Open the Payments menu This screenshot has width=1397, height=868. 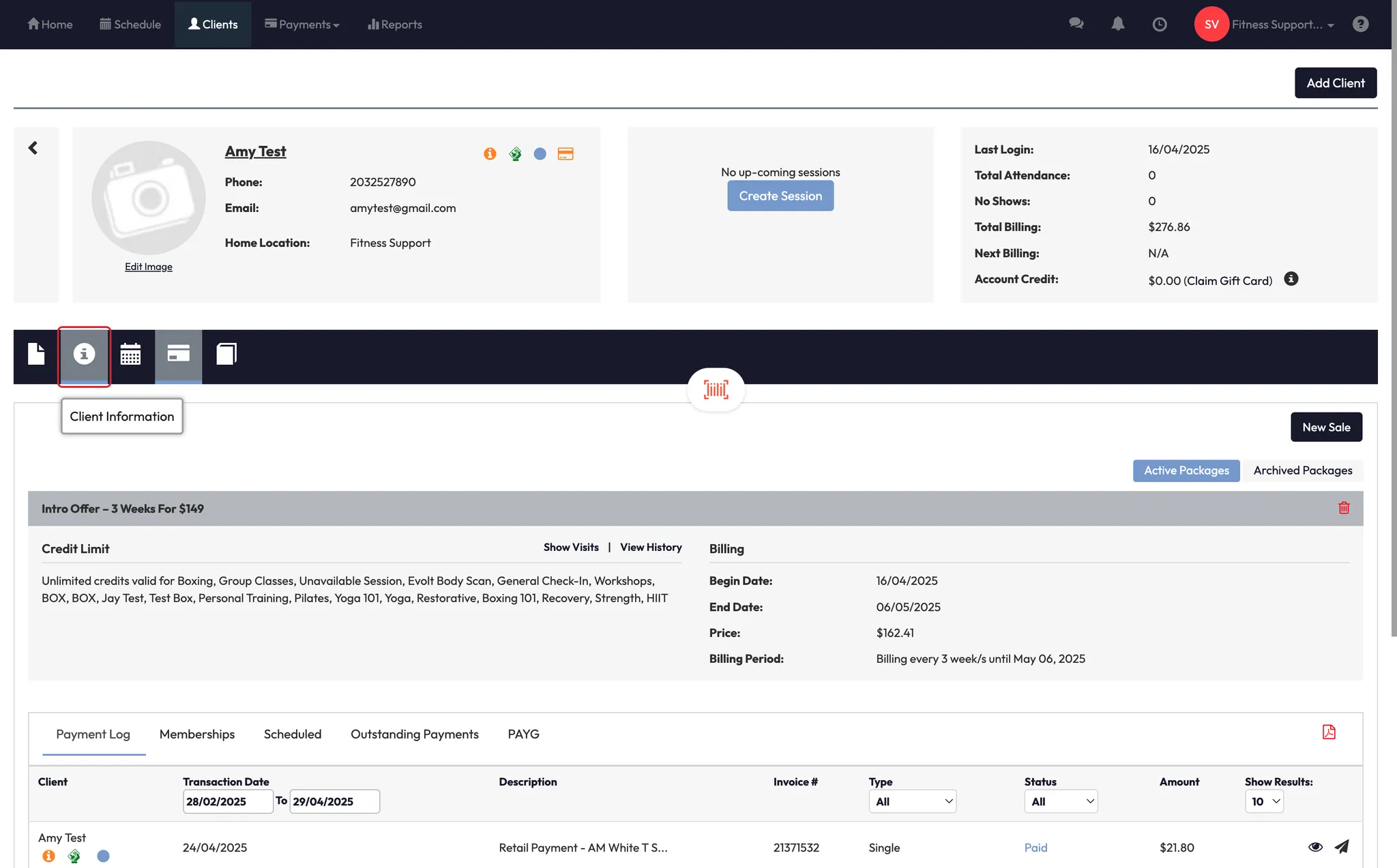(x=302, y=25)
